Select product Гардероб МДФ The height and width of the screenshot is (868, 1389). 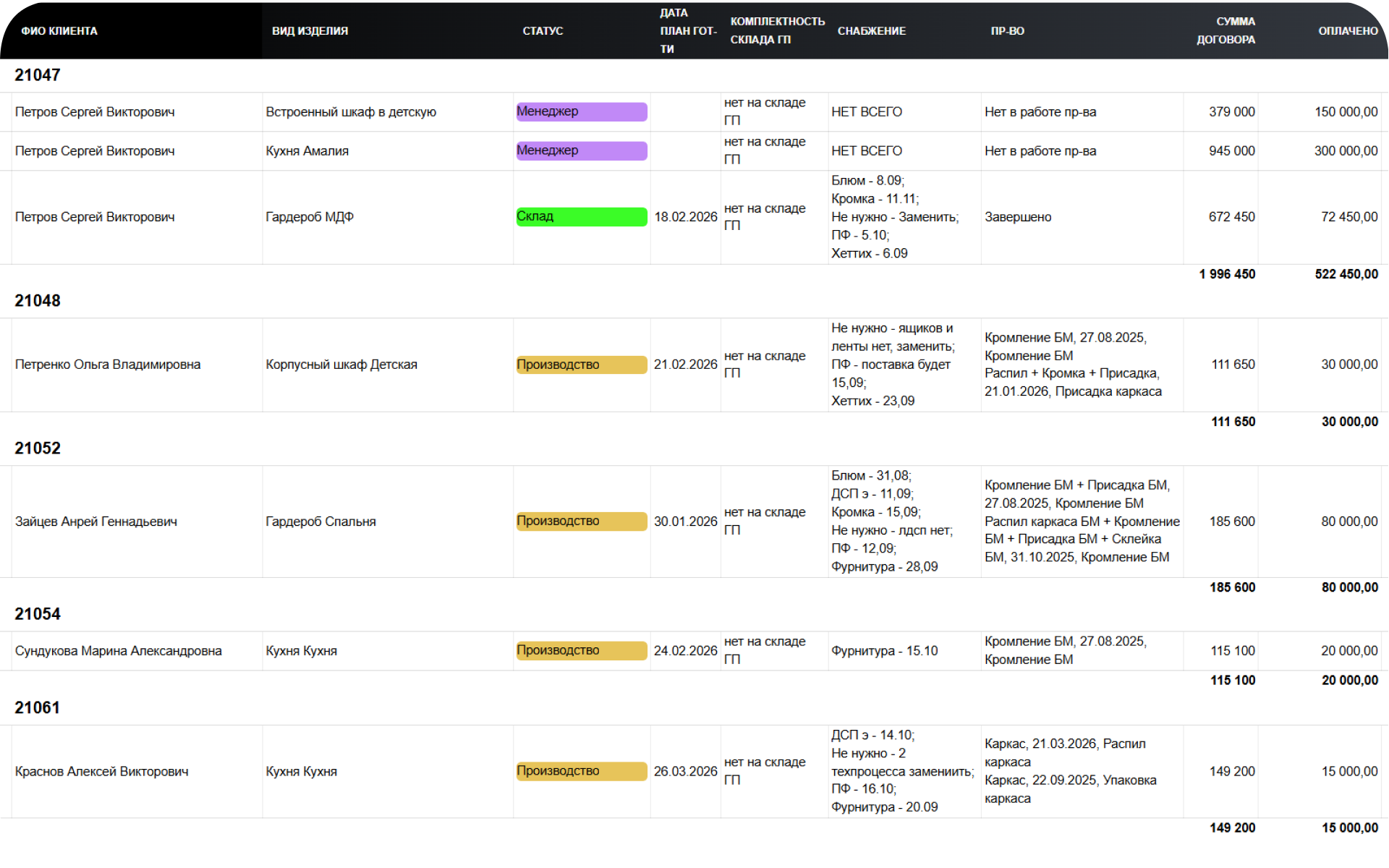click(x=310, y=217)
